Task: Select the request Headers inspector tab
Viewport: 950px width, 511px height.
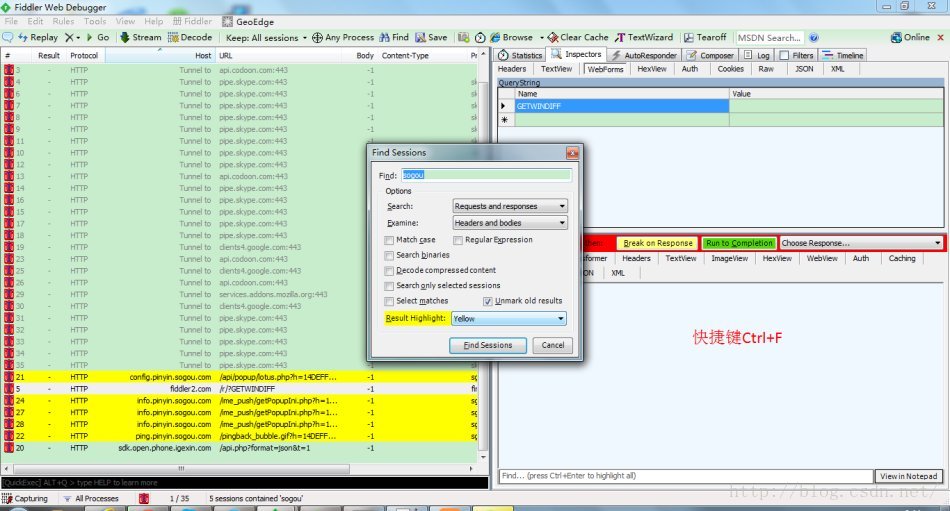Action: [512, 69]
